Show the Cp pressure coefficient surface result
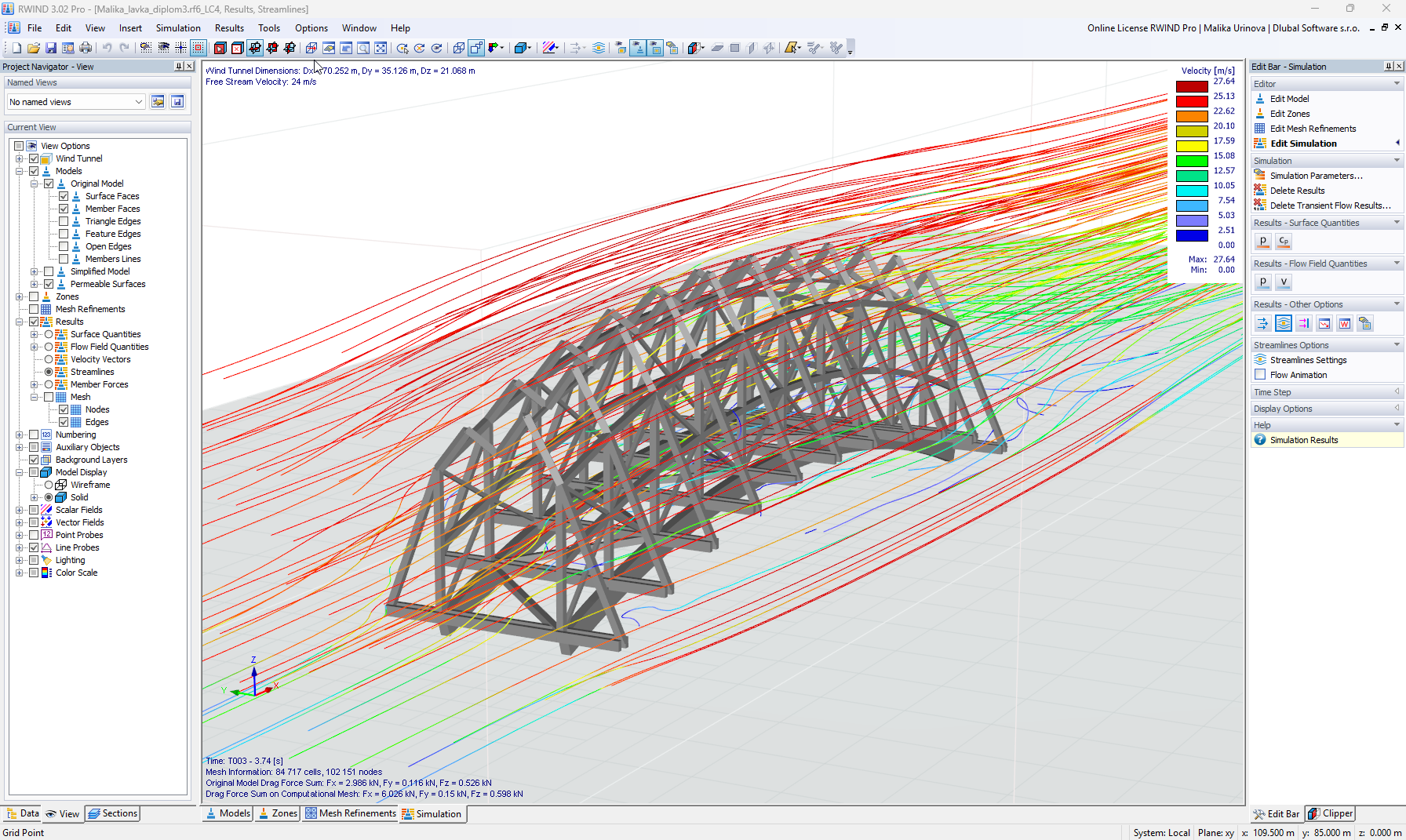The image size is (1406, 840). click(x=1284, y=241)
